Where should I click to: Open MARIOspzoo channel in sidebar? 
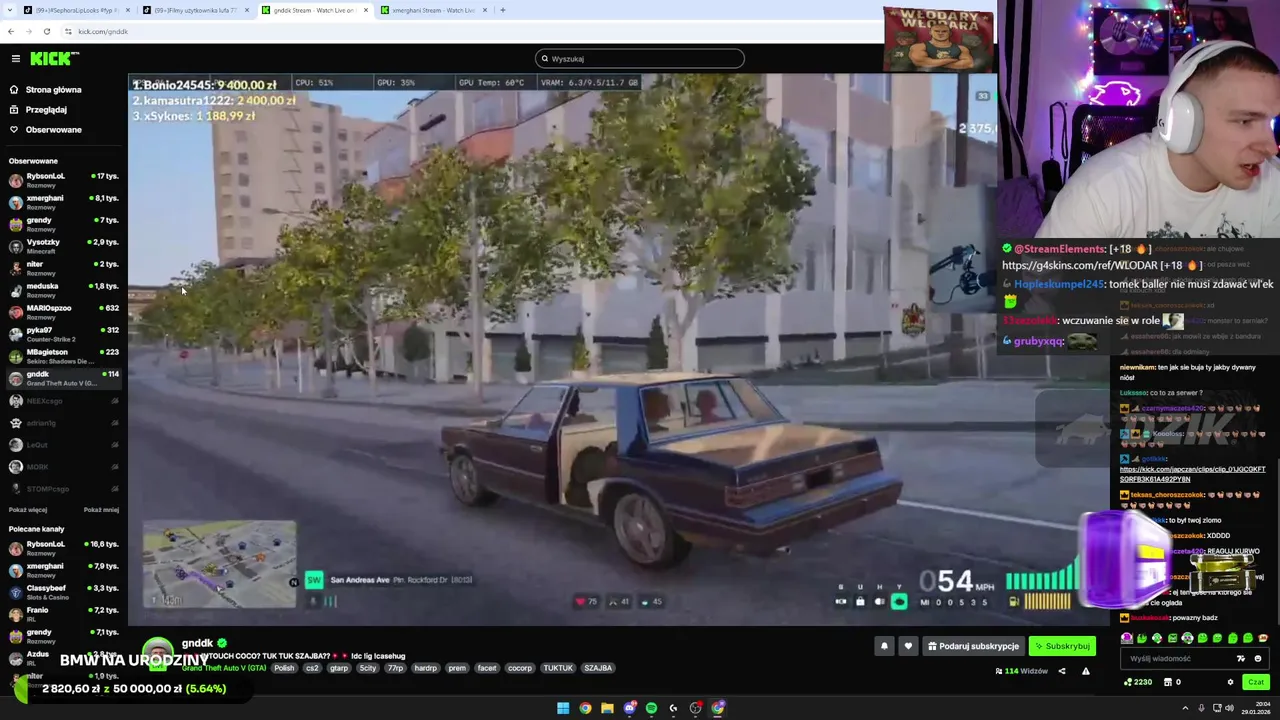63,312
